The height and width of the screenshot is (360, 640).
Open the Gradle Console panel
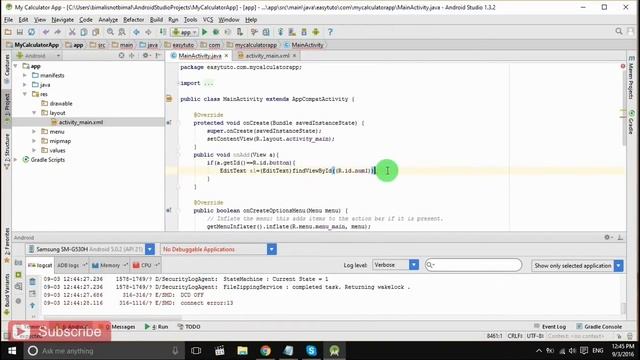[x=599, y=327]
